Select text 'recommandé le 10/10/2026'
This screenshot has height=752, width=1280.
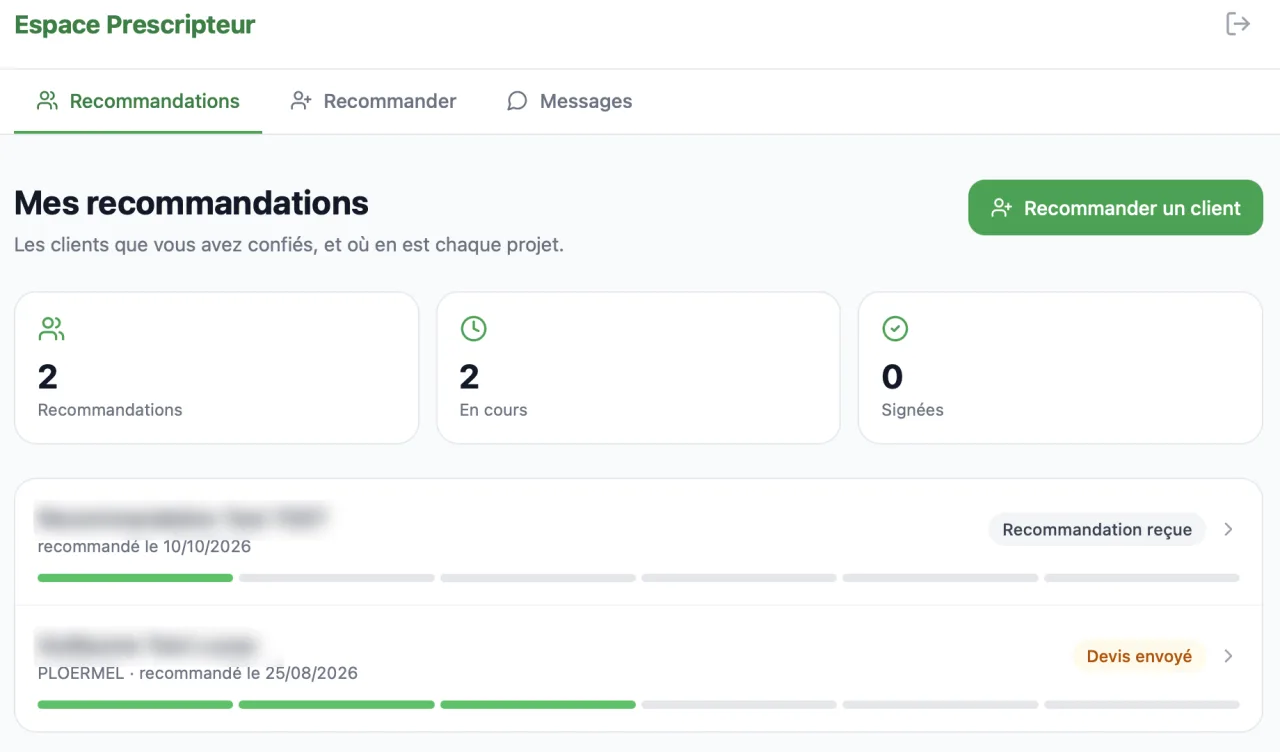point(144,547)
